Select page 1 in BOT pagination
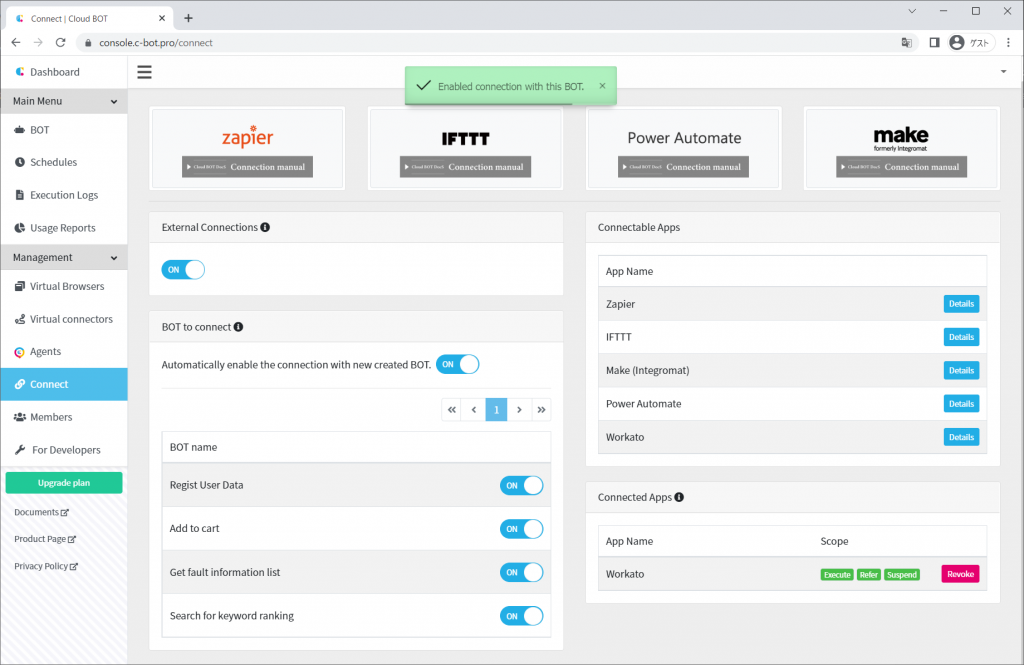 pos(496,410)
